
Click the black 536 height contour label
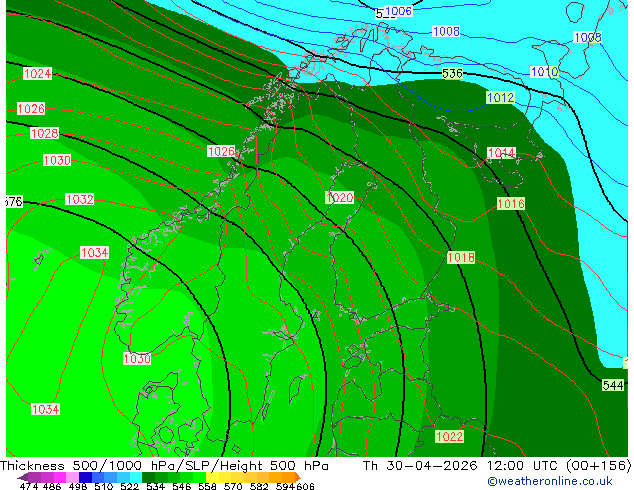click(x=452, y=74)
